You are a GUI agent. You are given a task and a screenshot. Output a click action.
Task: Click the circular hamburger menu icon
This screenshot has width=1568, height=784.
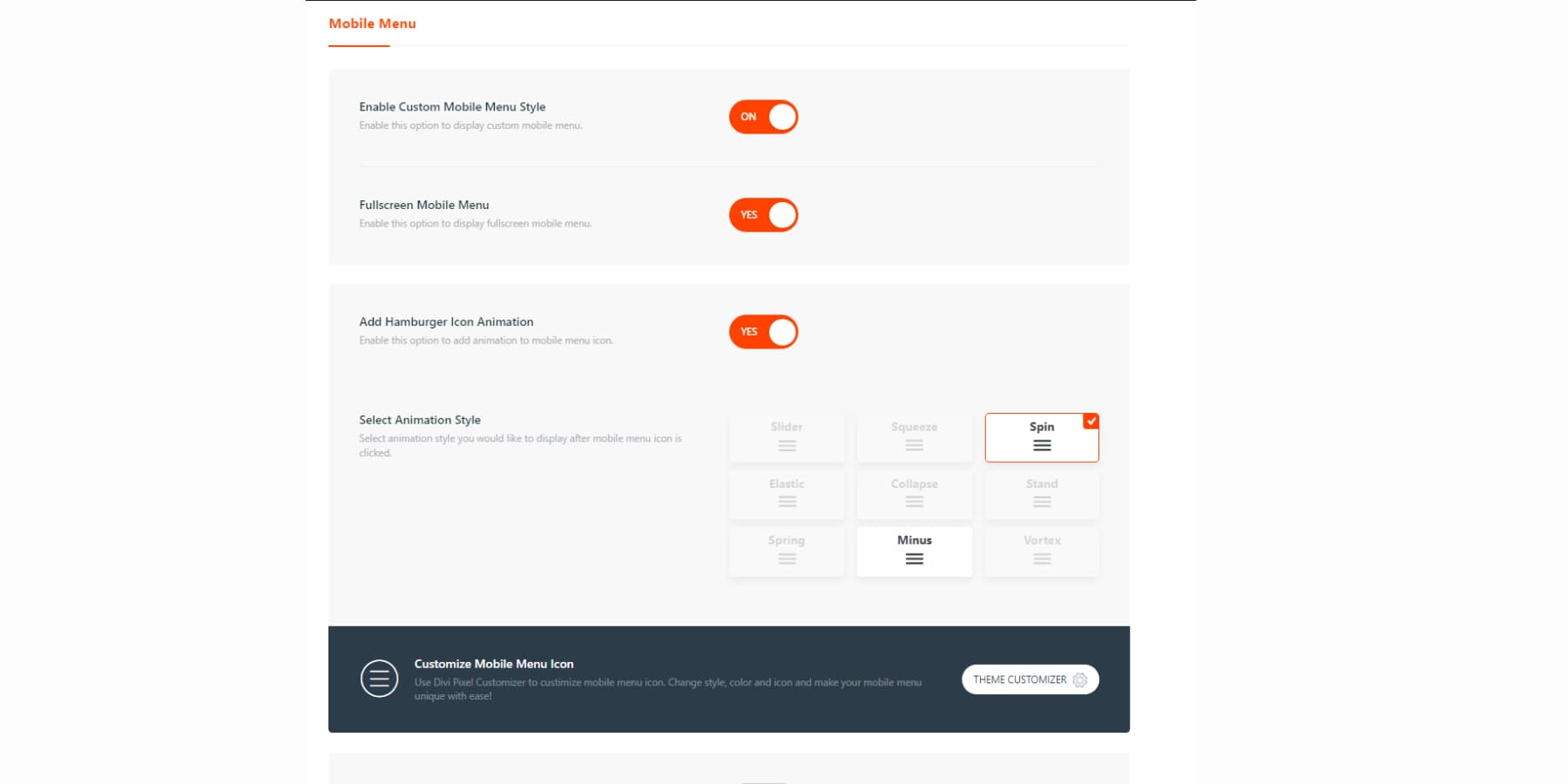click(379, 679)
